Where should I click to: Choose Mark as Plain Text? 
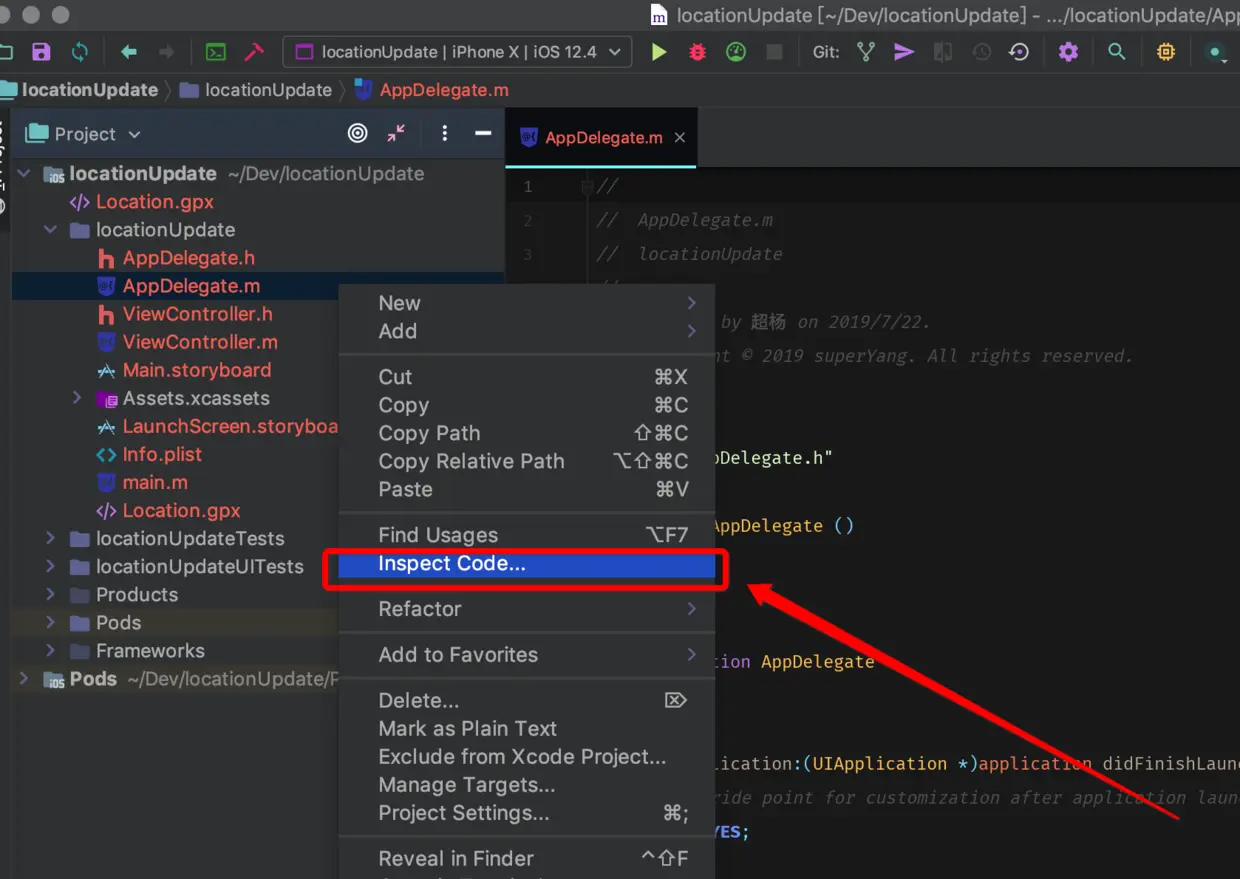pyautogui.click(x=527, y=729)
